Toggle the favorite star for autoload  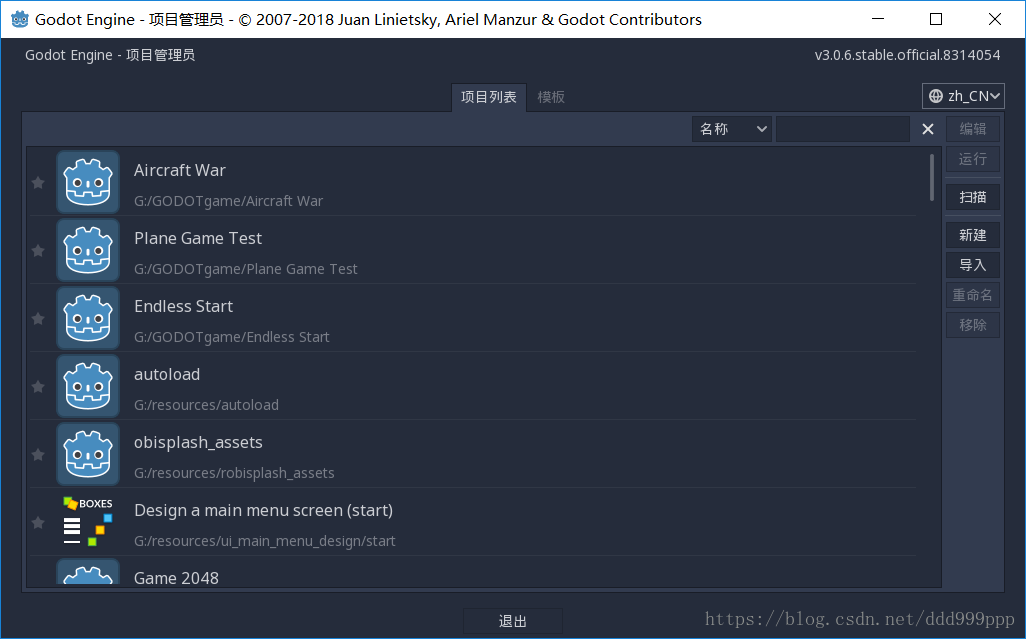coord(39,387)
